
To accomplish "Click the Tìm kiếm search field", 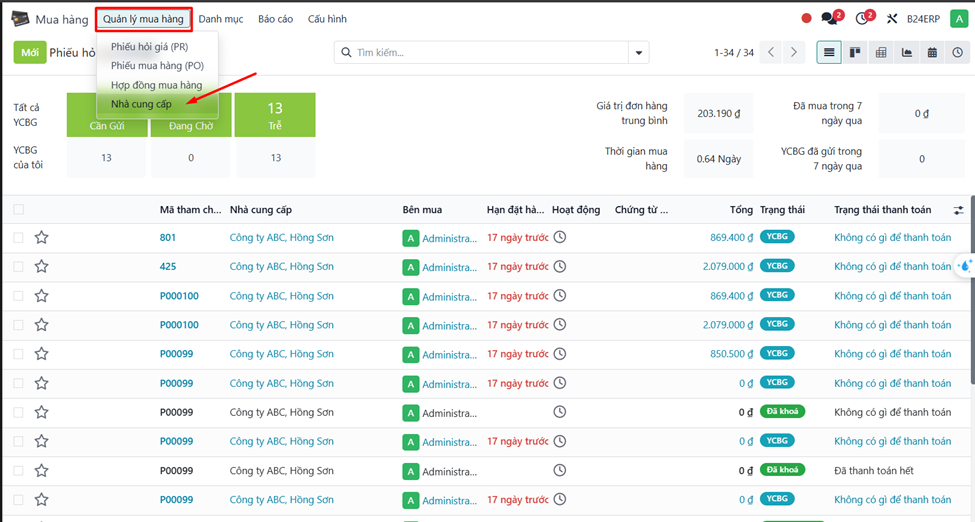I will [490, 52].
